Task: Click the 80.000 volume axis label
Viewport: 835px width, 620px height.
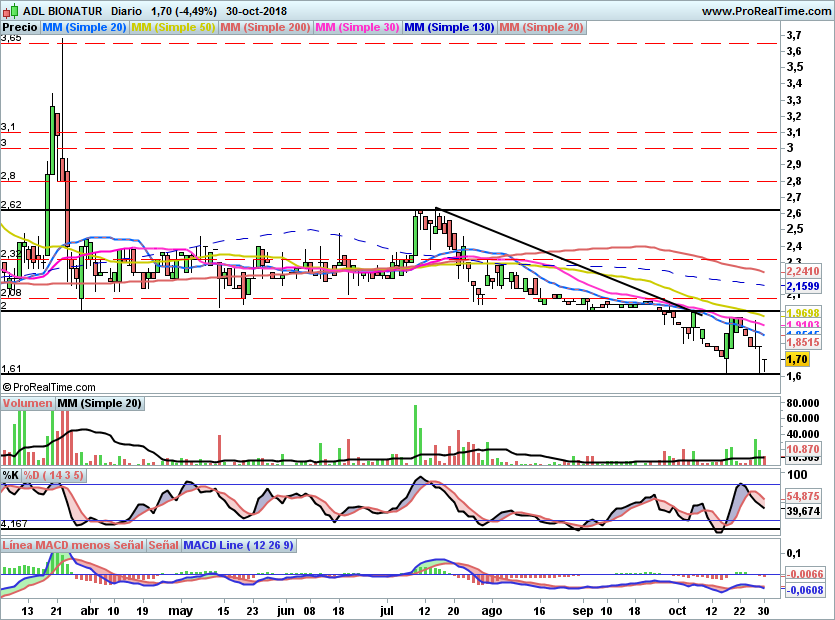Action: click(x=803, y=403)
